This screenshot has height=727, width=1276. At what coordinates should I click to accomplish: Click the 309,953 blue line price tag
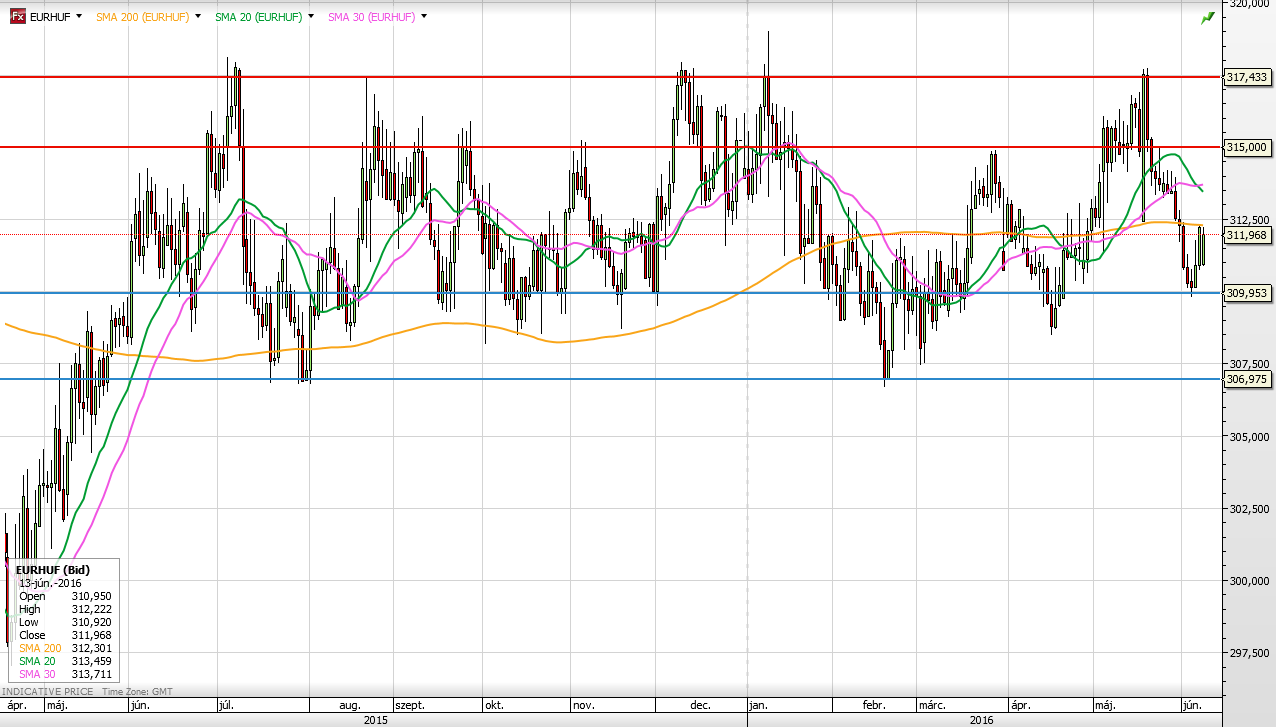point(1247,293)
